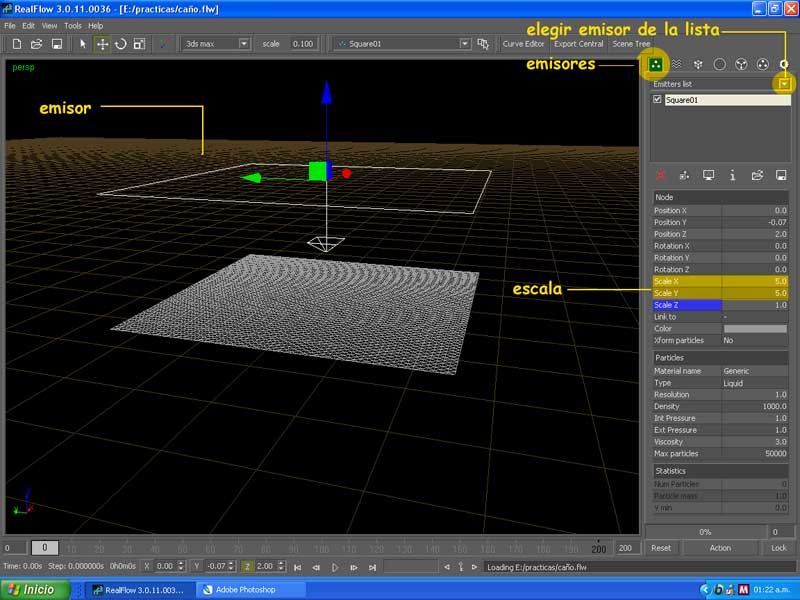Open the Square01 node dropdown in toolbar
The height and width of the screenshot is (600, 800).
coord(464,44)
